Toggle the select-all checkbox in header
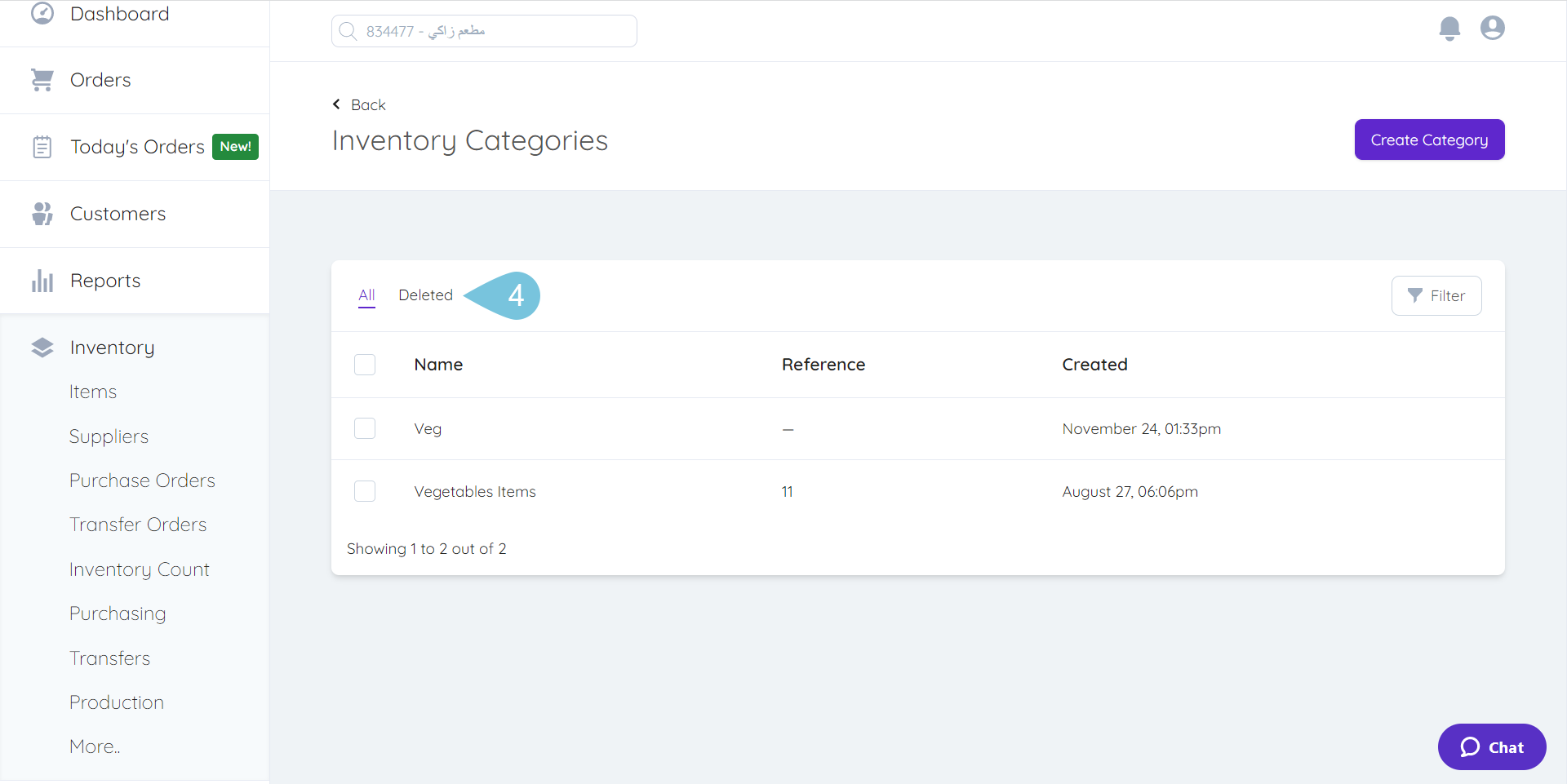 pos(365,365)
